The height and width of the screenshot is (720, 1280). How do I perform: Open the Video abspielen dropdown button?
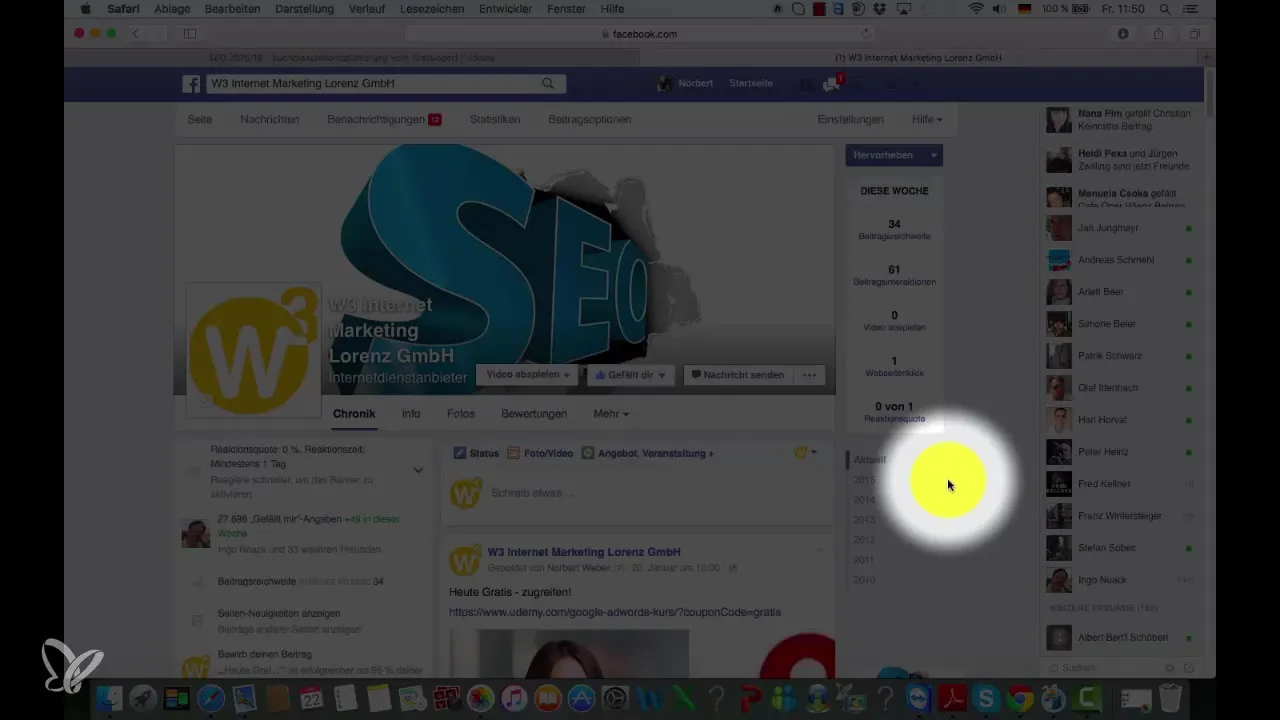[528, 375]
